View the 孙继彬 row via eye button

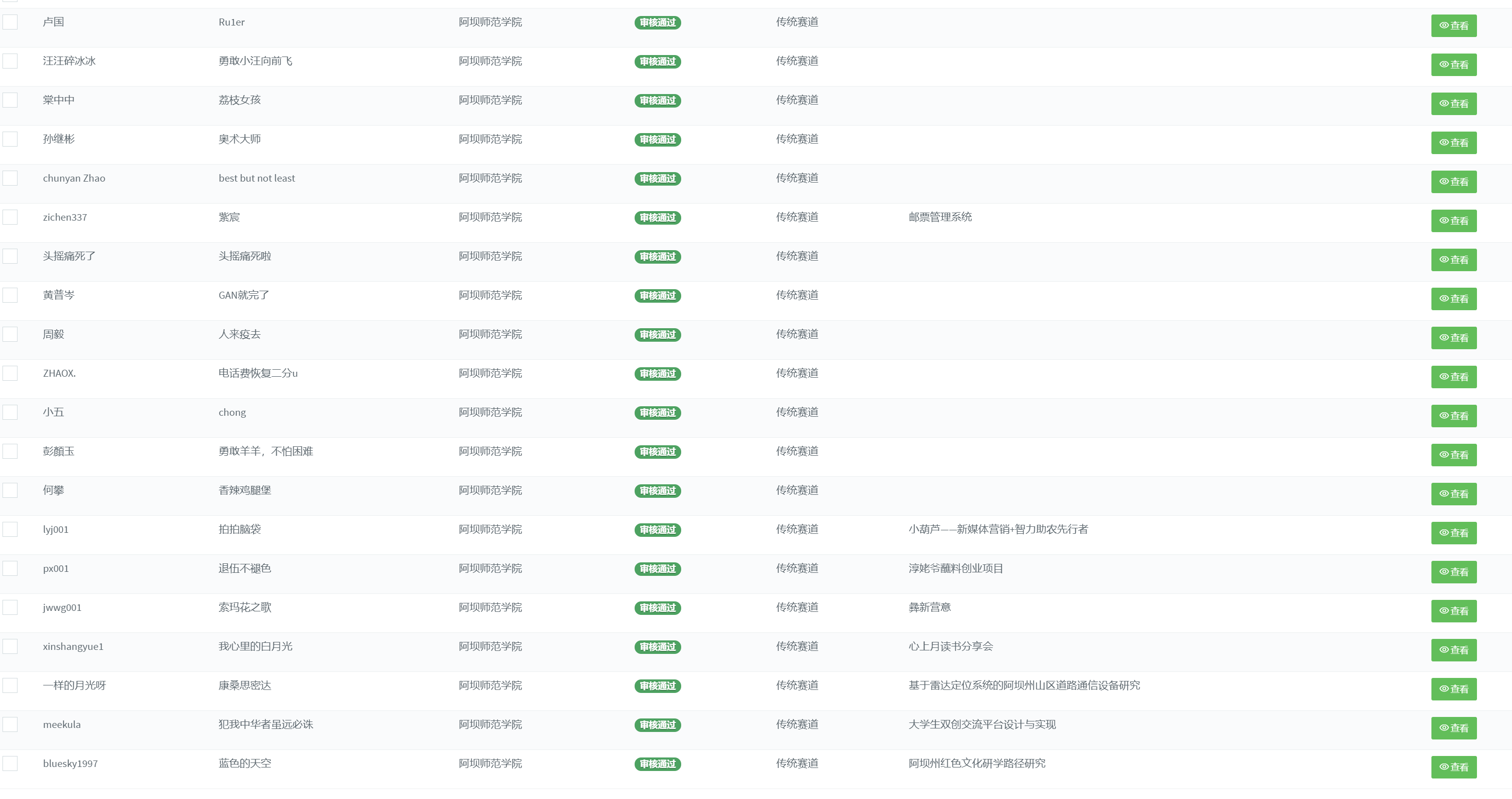[x=1453, y=143]
